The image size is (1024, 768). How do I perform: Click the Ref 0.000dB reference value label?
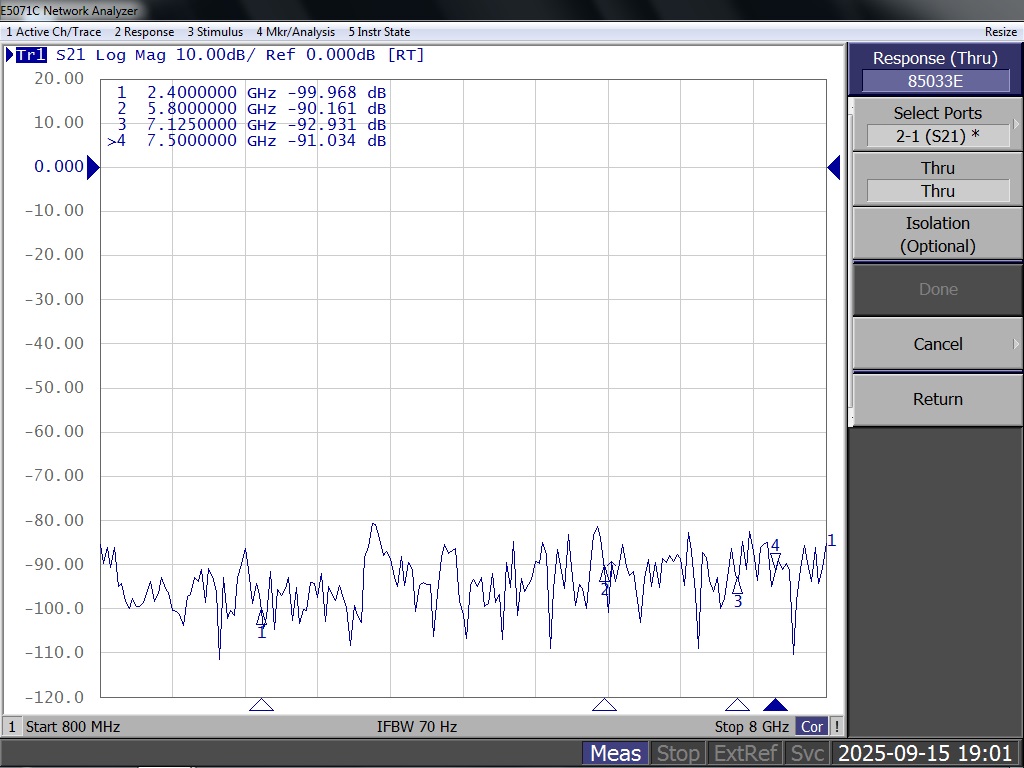click(x=321, y=55)
